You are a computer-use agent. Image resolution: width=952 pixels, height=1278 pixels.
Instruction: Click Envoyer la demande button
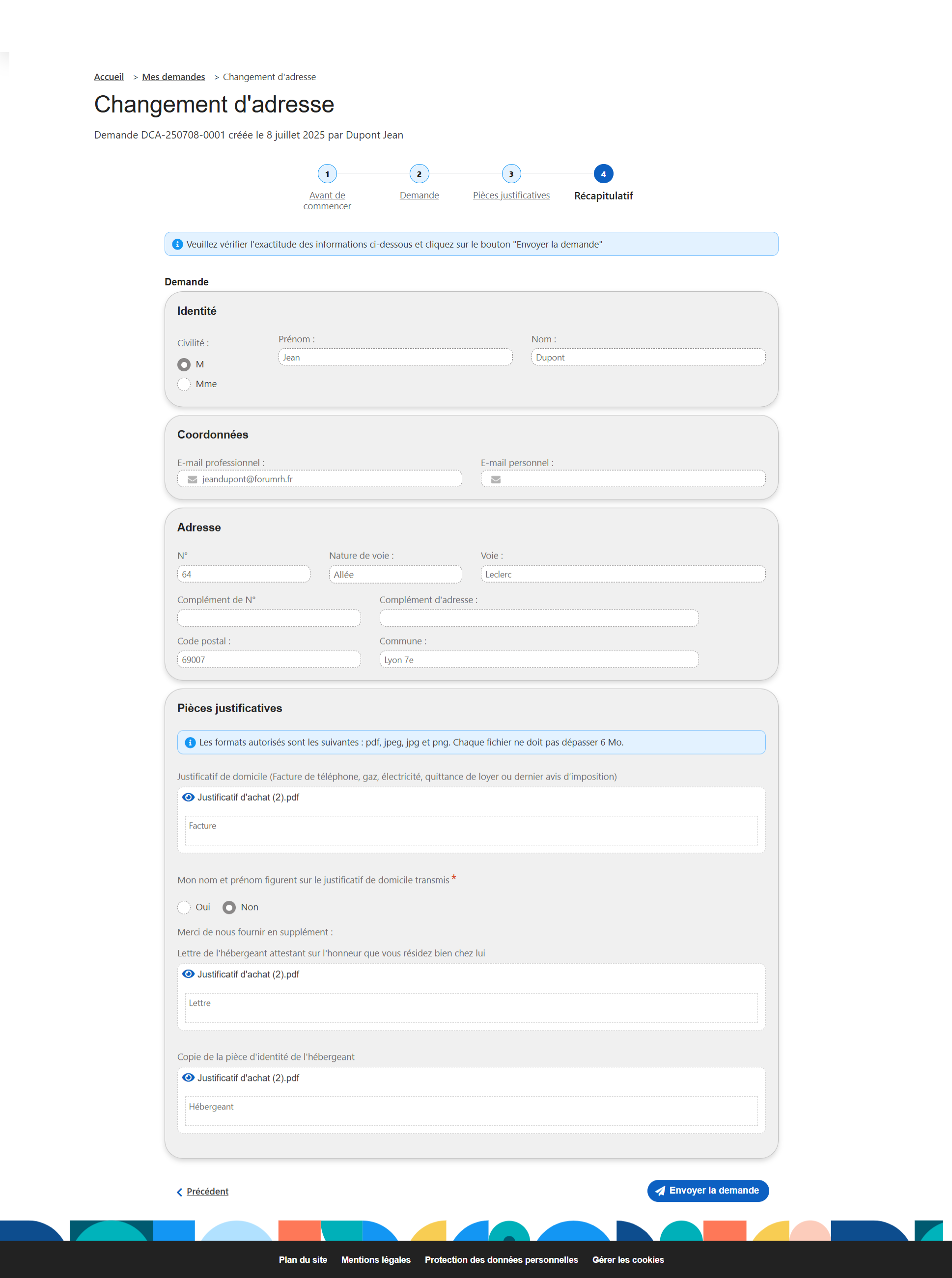(x=708, y=1191)
